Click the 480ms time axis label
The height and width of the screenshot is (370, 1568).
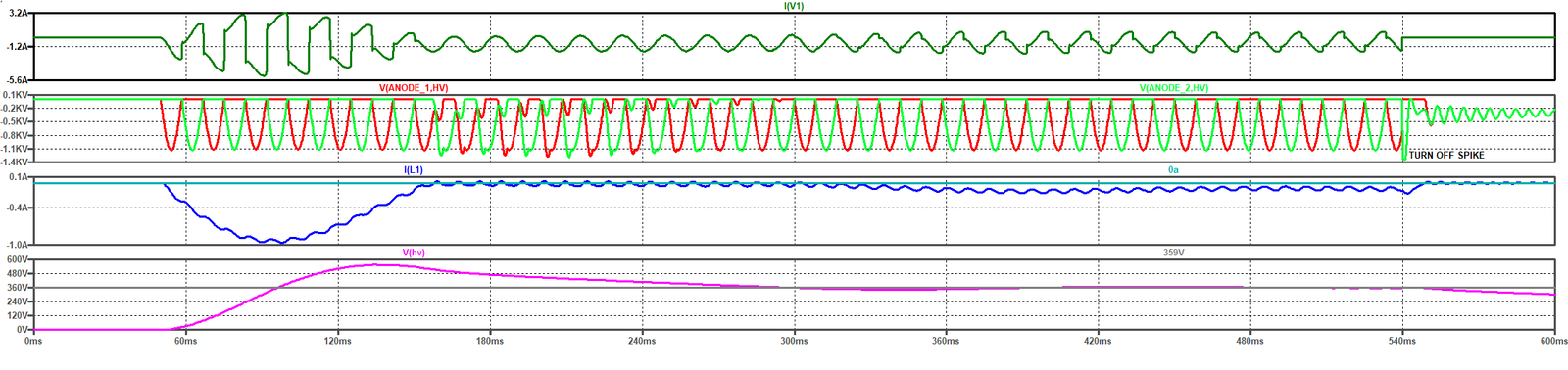pos(1249,341)
